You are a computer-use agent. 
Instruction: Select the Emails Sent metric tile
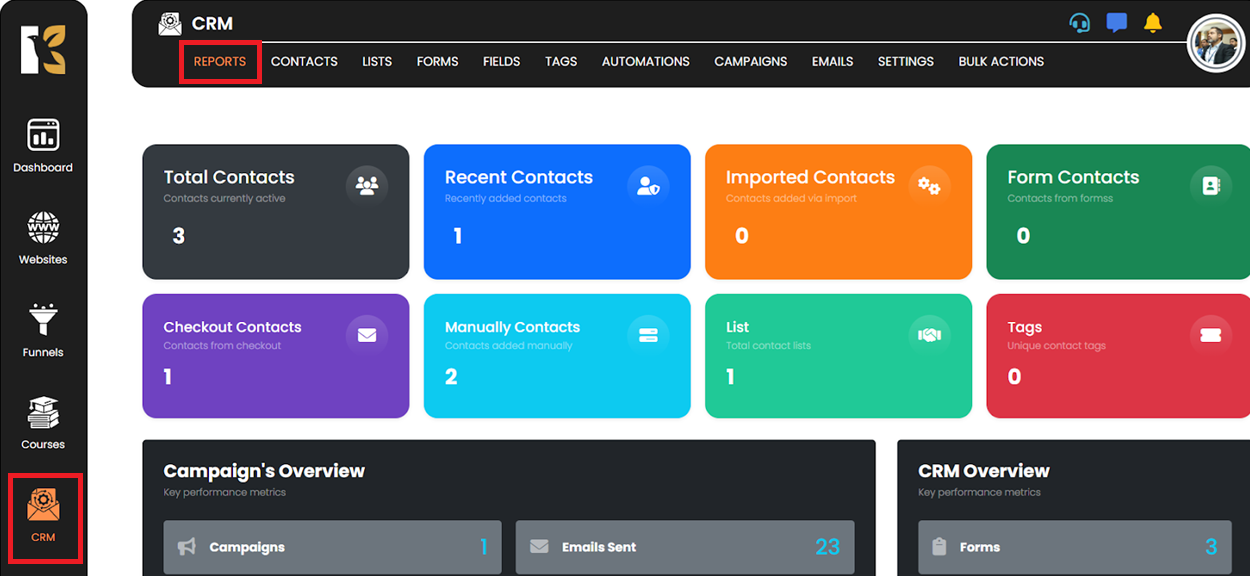(685, 547)
